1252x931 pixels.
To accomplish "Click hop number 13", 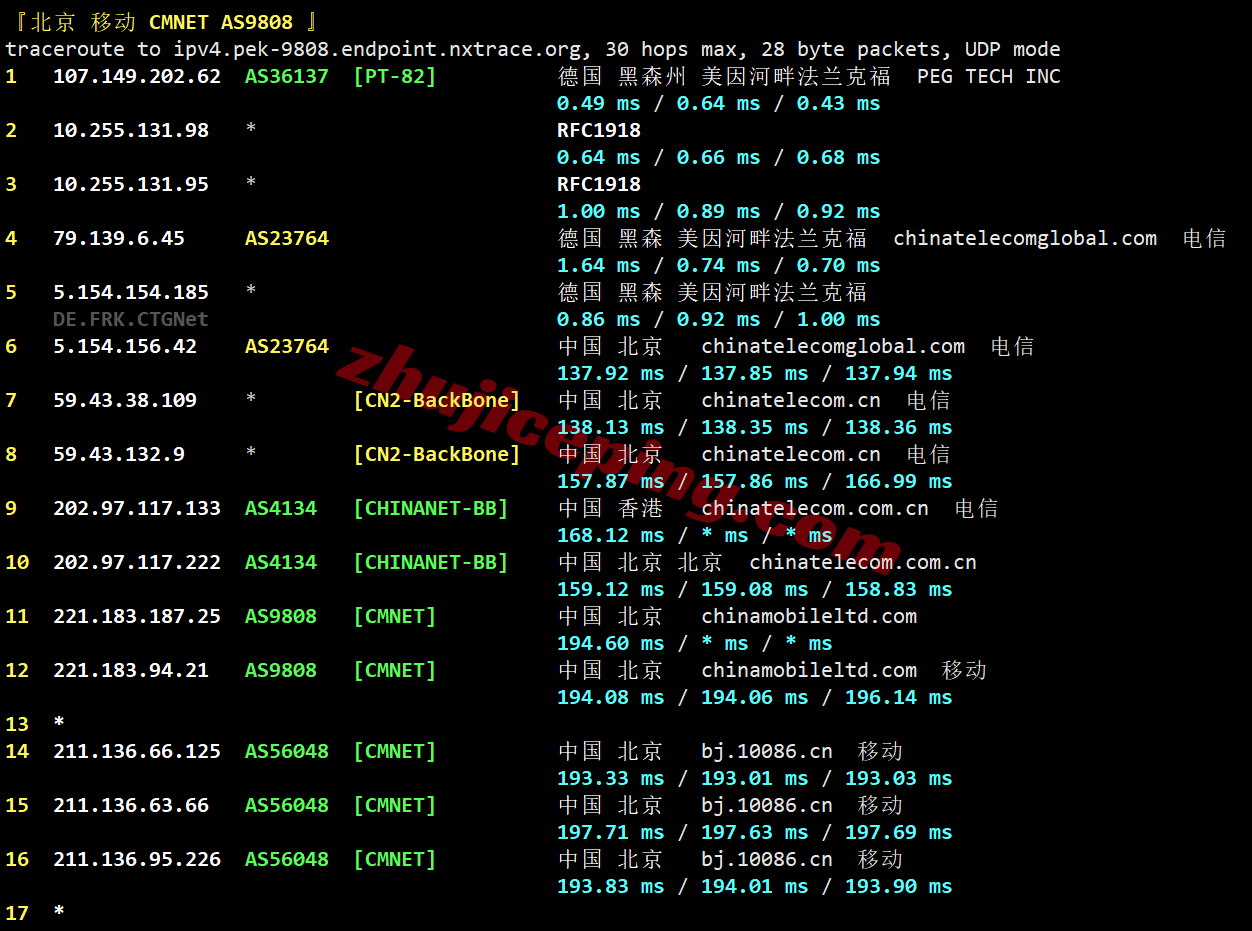I will click(17, 724).
